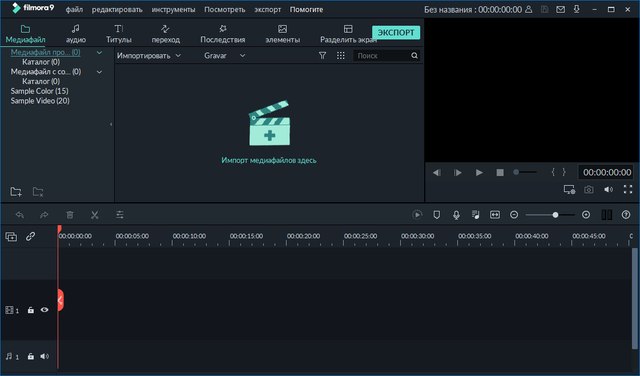Click the mark in/out braces icon
The height and width of the screenshot is (376, 640).
558,172
